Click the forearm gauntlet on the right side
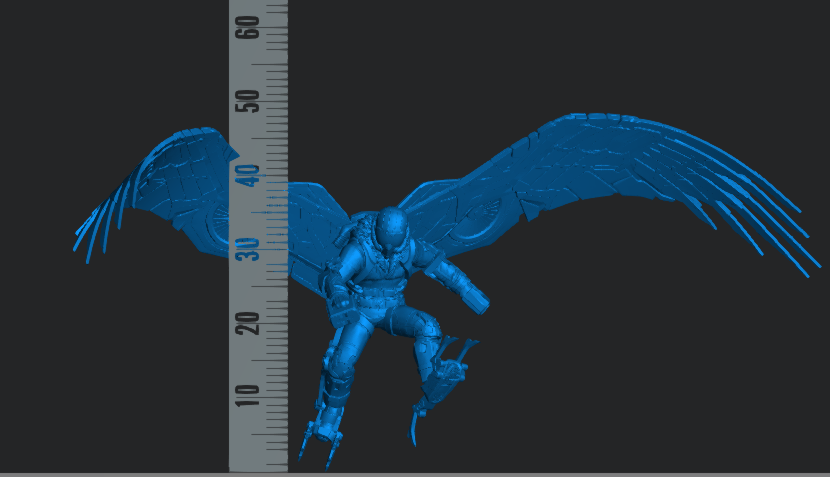The height and width of the screenshot is (477, 830). (x=468, y=294)
